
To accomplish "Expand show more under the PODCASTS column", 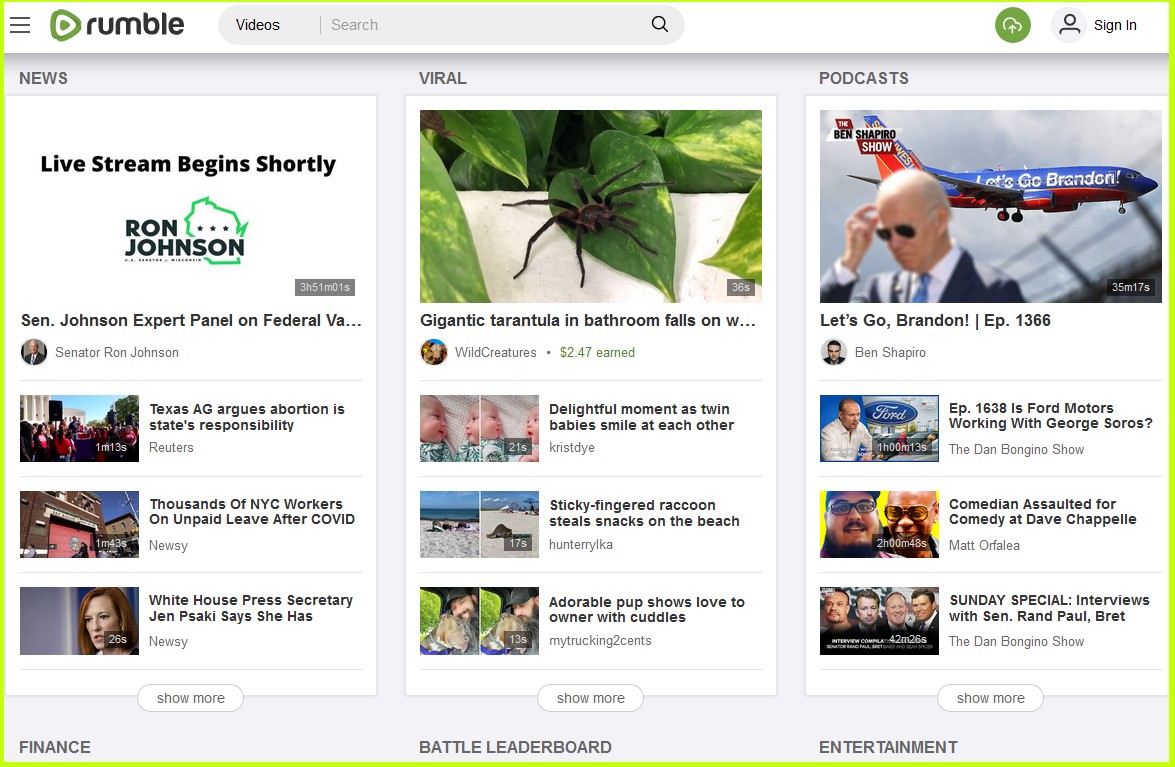I will point(990,698).
